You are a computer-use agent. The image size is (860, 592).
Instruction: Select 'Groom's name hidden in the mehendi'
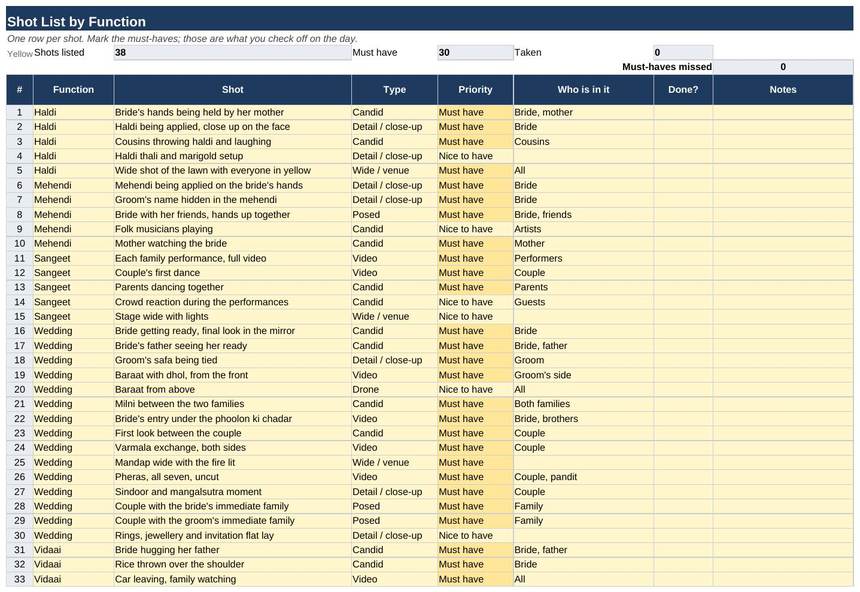tap(233, 200)
